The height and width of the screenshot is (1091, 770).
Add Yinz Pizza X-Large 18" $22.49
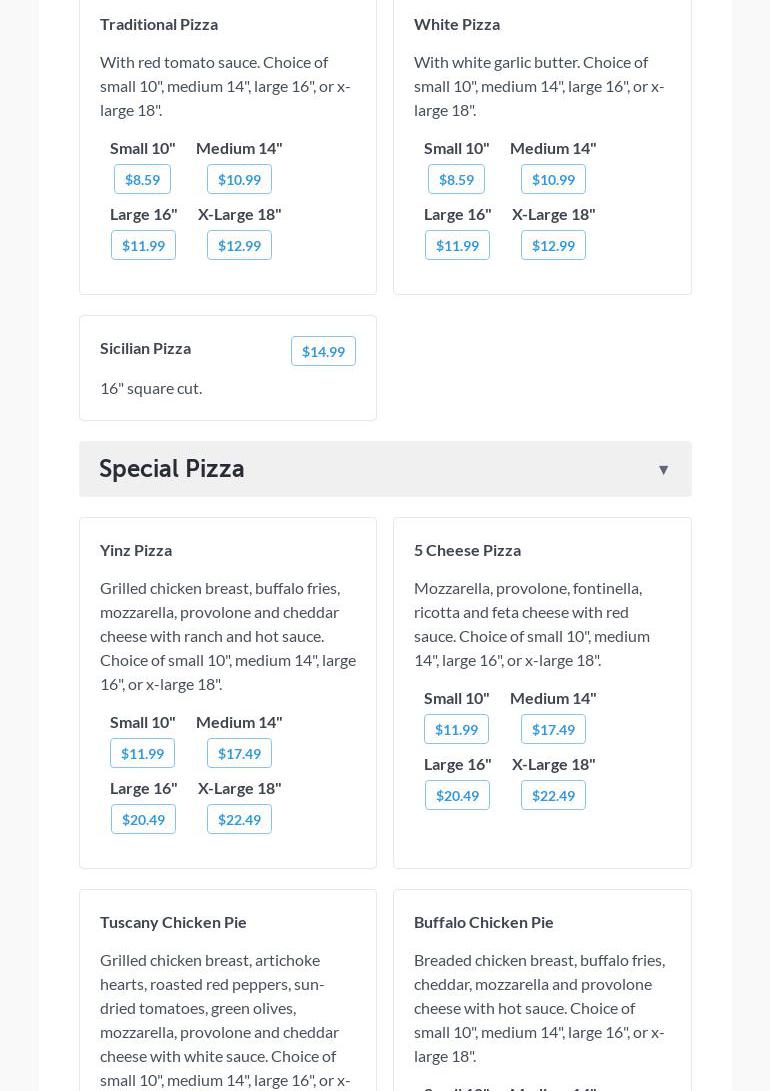[239, 820]
